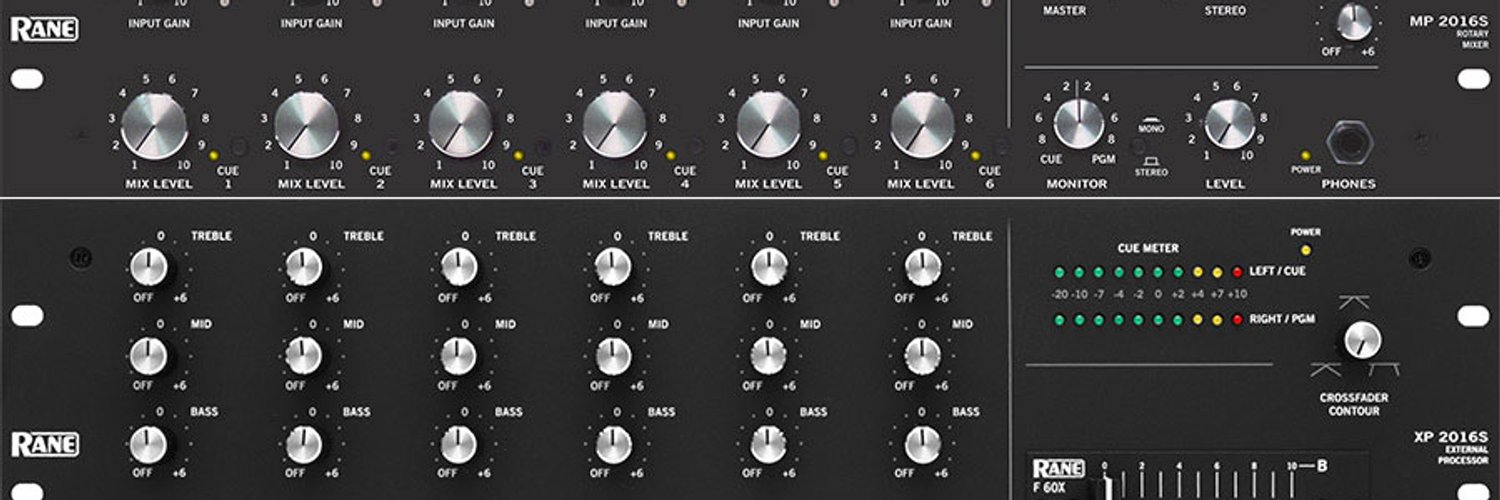Click channel 5 TREBLE knob
The image size is (1500, 500).
point(768,267)
